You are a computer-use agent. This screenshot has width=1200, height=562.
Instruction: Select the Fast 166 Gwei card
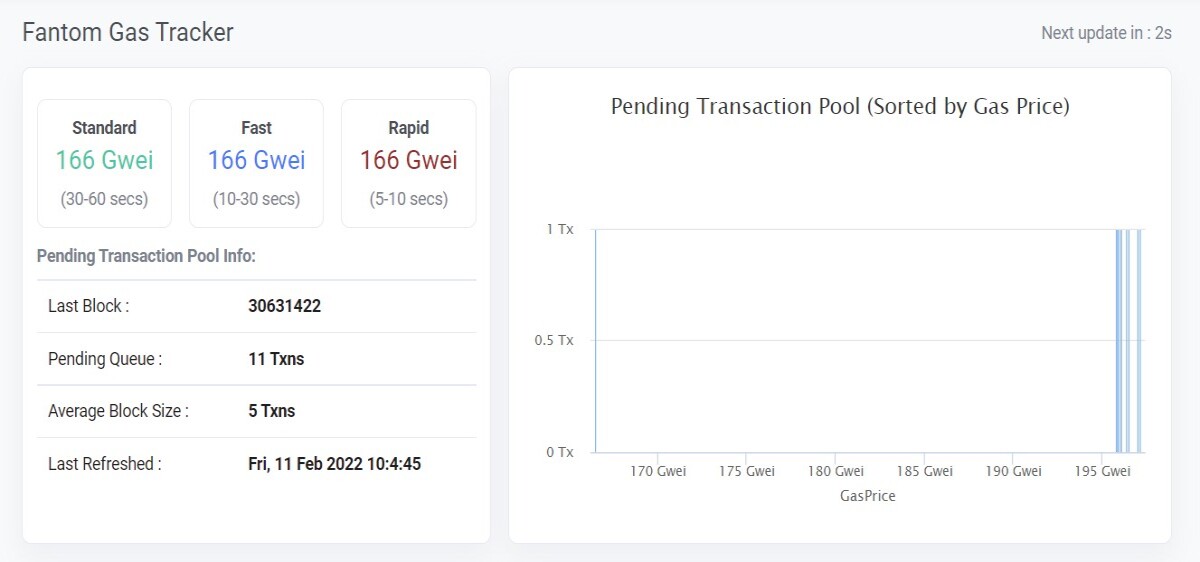pyautogui.click(x=256, y=163)
